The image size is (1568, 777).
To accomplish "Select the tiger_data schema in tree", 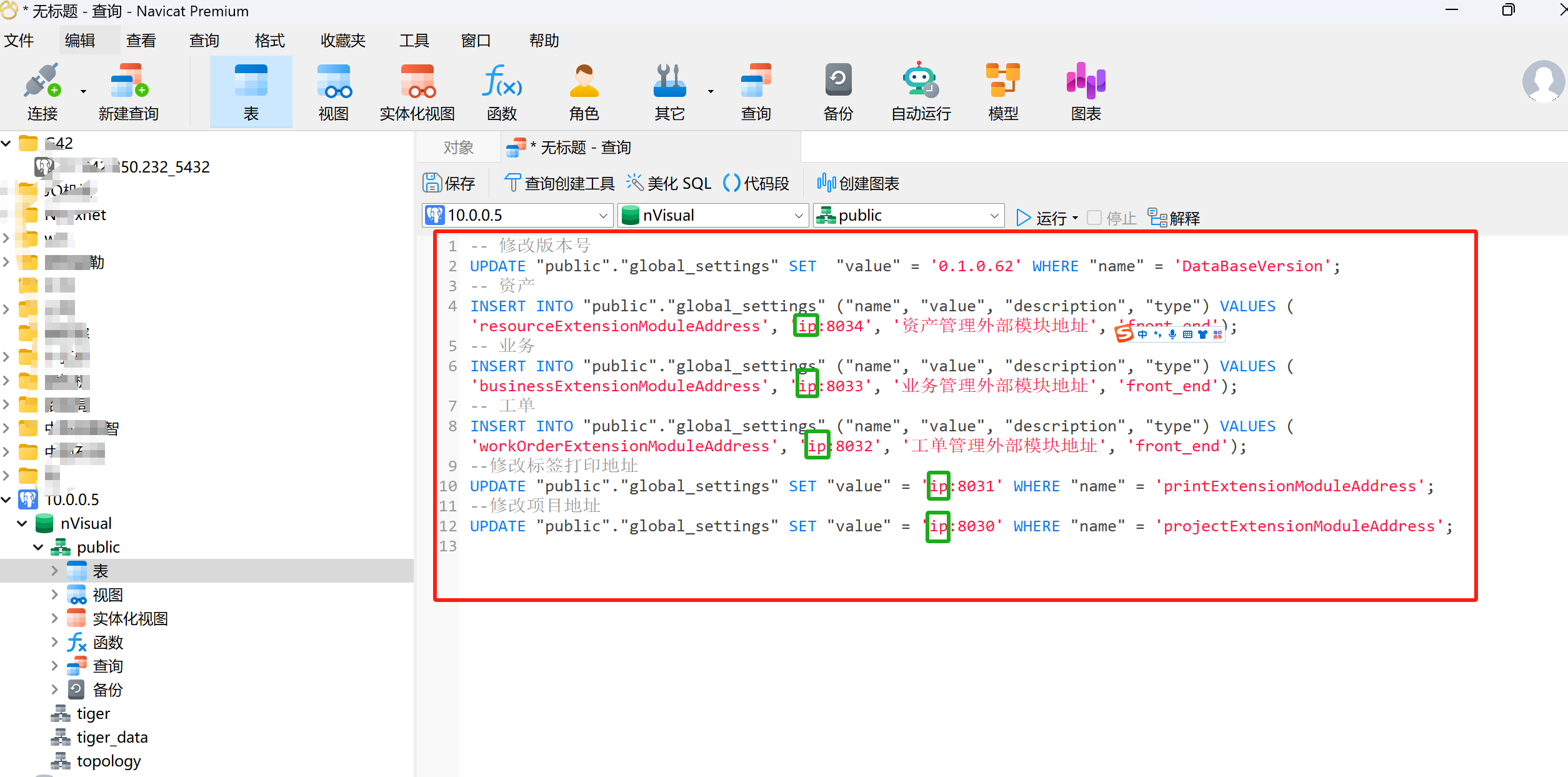I will (112, 738).
